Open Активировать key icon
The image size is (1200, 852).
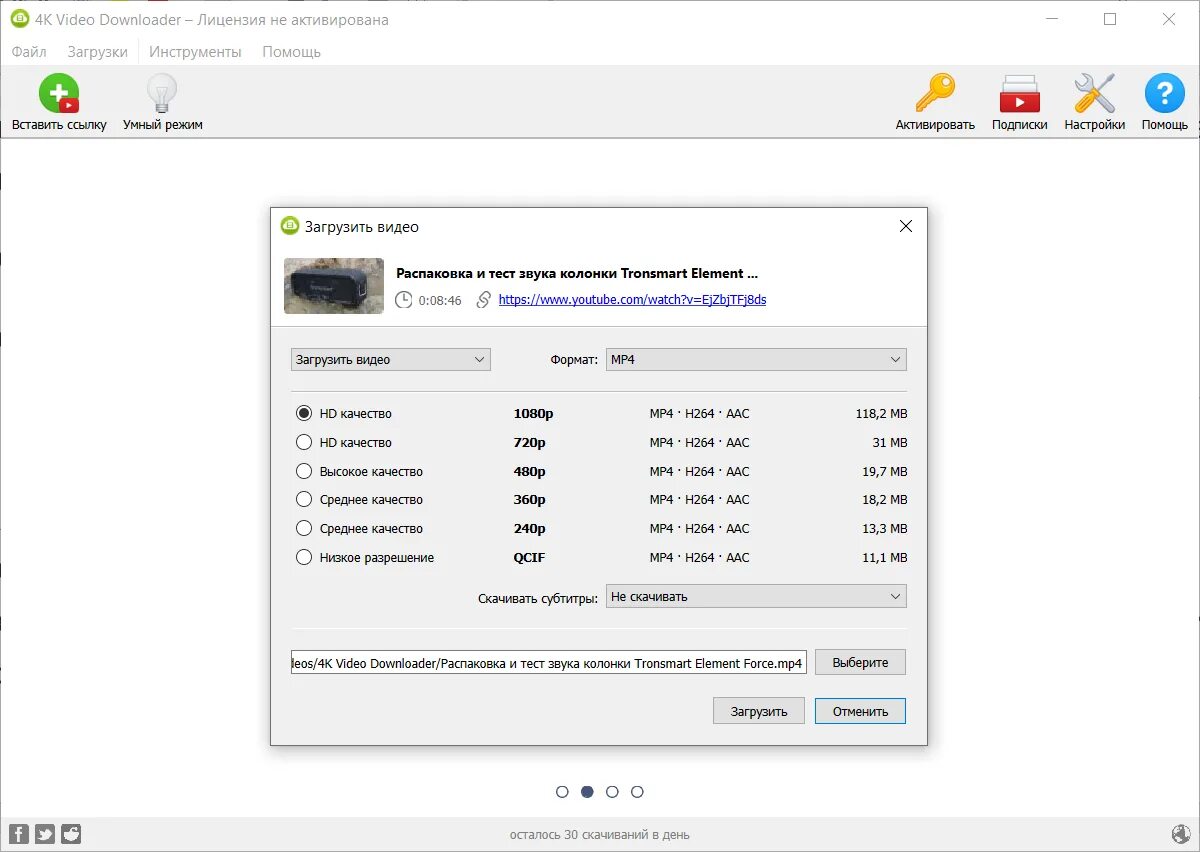click(x=935, y=93)
